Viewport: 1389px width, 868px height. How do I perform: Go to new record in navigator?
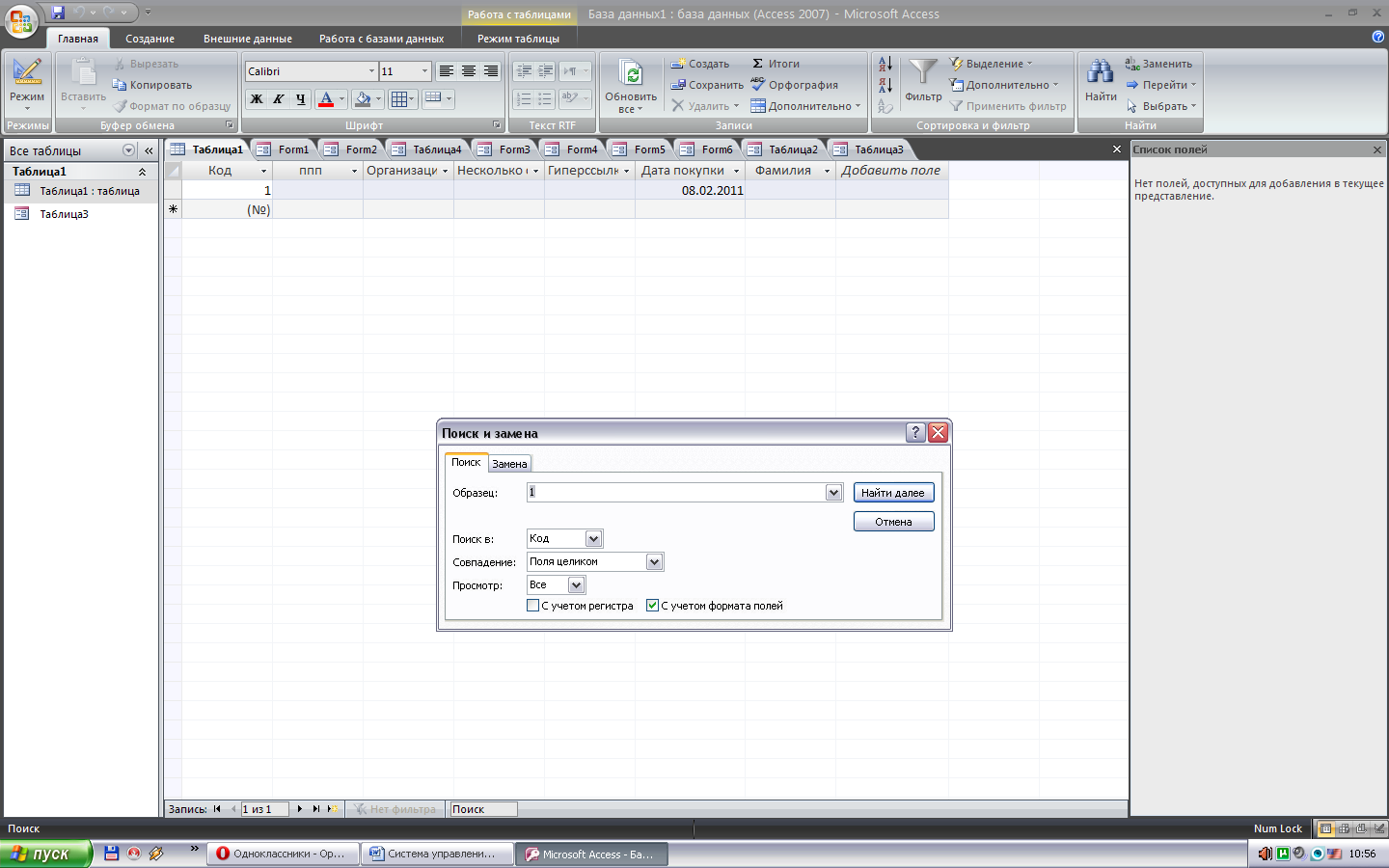332,809
